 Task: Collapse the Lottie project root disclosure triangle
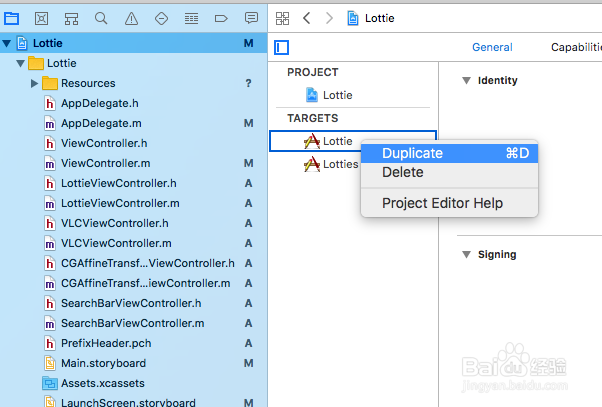(x=7, y=44)
